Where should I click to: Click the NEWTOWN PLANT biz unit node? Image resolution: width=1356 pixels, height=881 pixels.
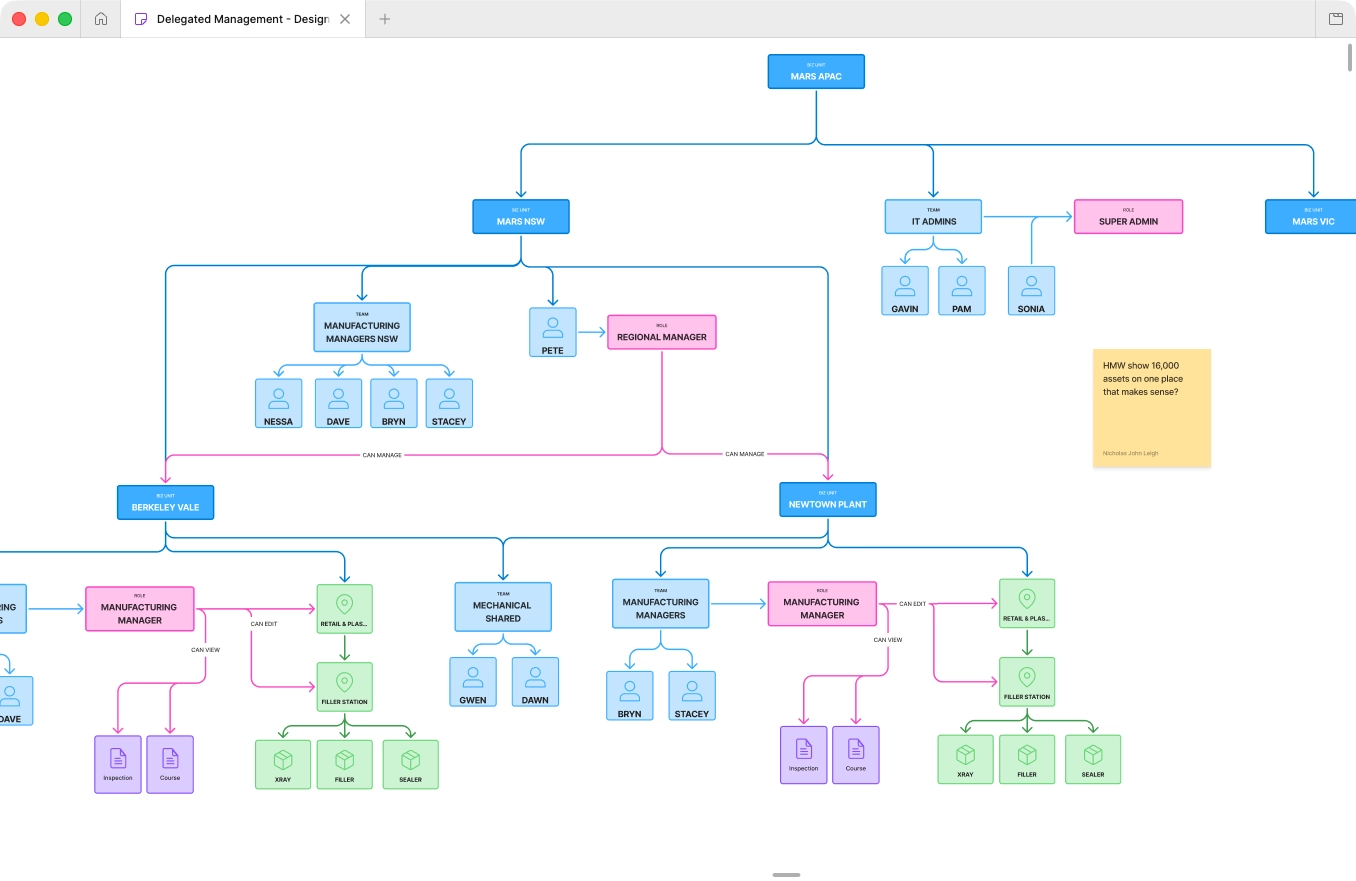tap(828, 500)
